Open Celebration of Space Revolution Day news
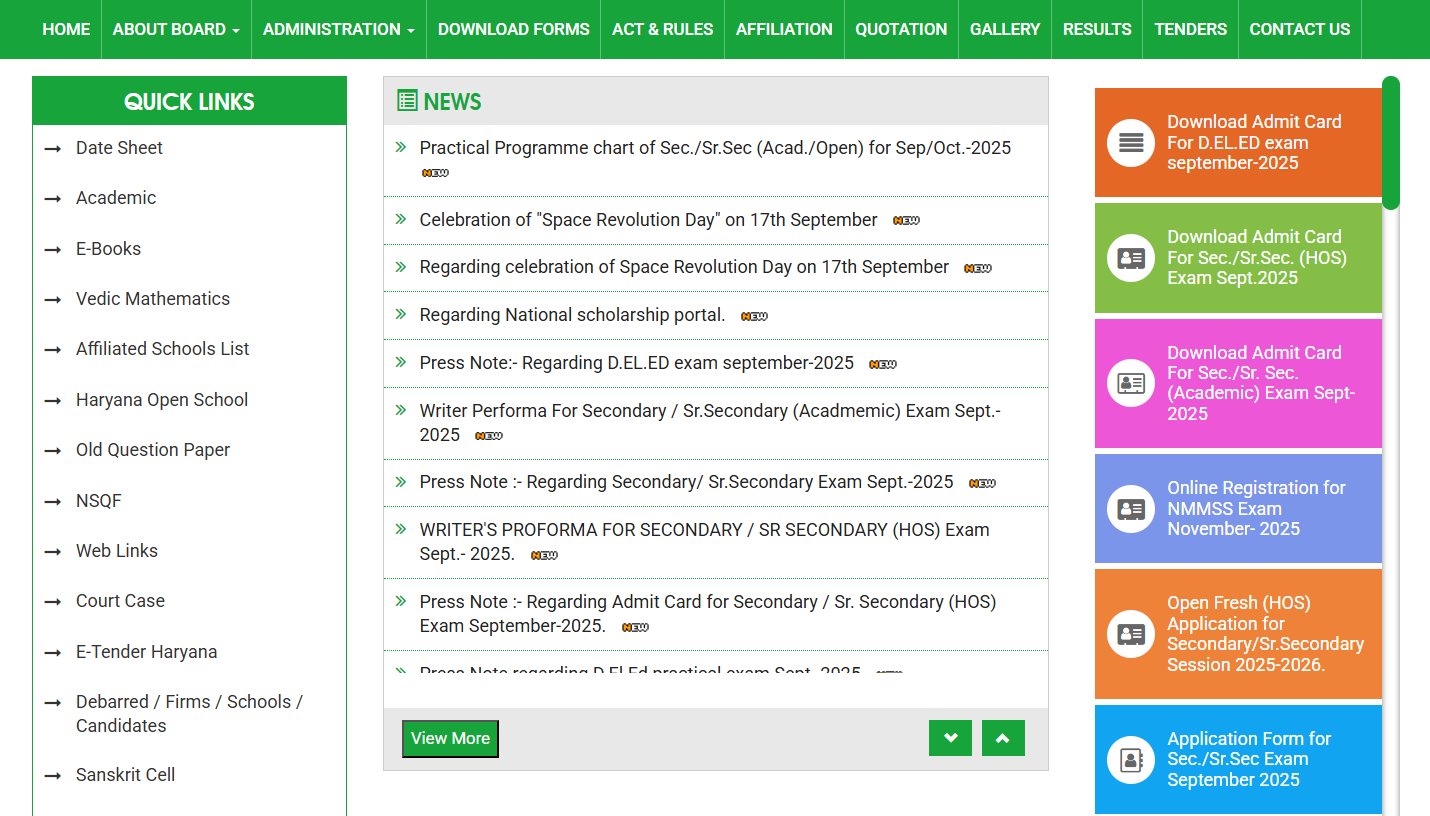The width and height of the screenshot is (1430, 816). [x=648, y=220]
